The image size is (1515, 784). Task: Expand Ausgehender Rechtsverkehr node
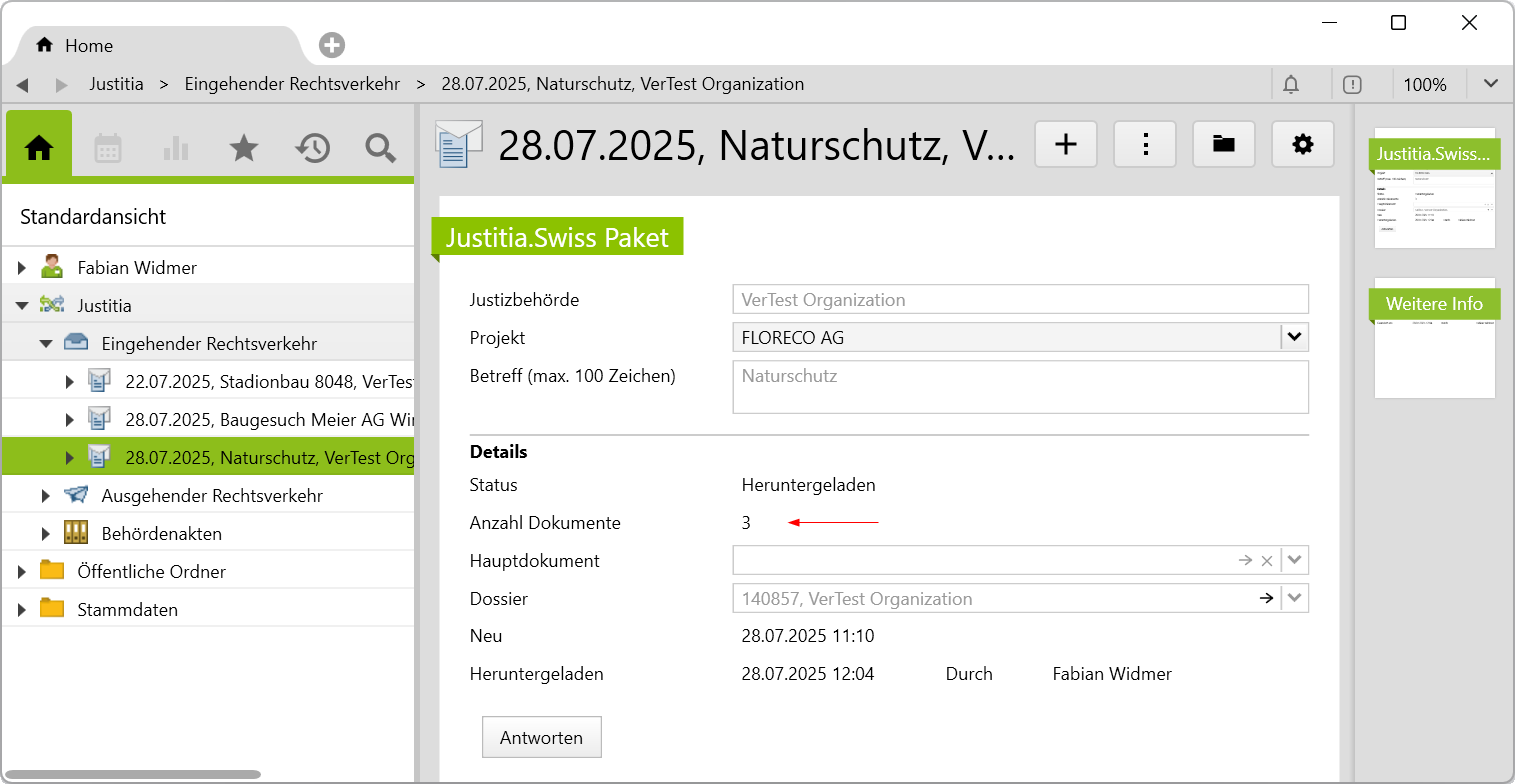coord(46,495)
